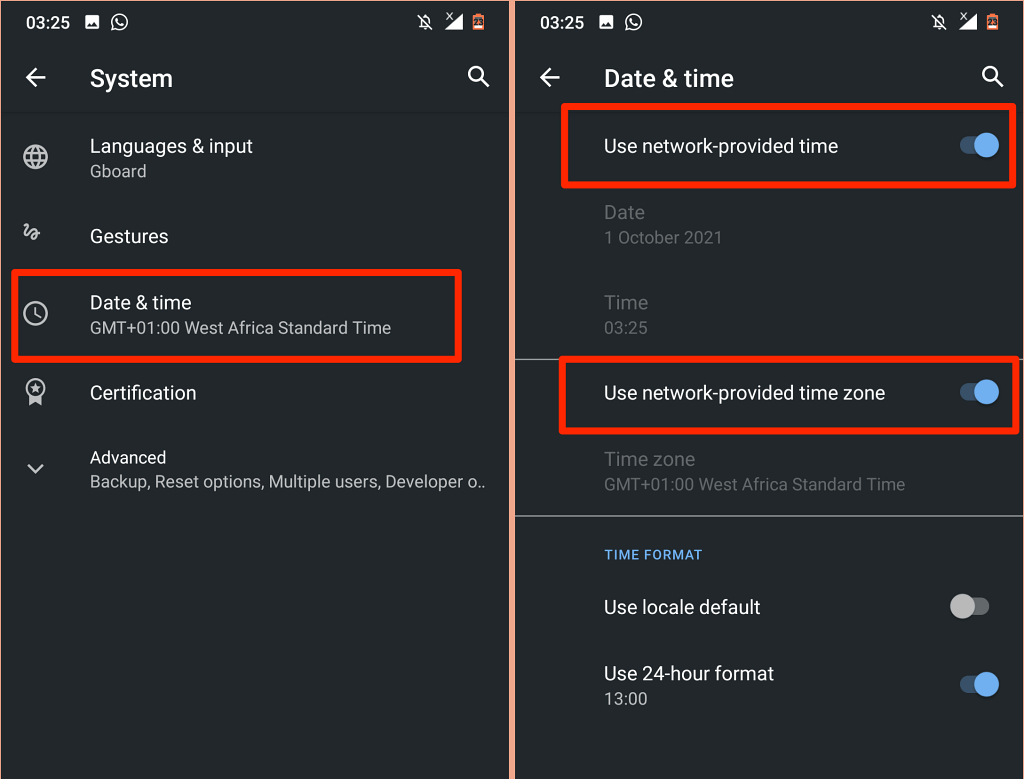The height and width of the screenshot is (779, 1024).
Task: Tap the globe icon for Languages & input
Action: pyautogui.click(x=36, y=157)
